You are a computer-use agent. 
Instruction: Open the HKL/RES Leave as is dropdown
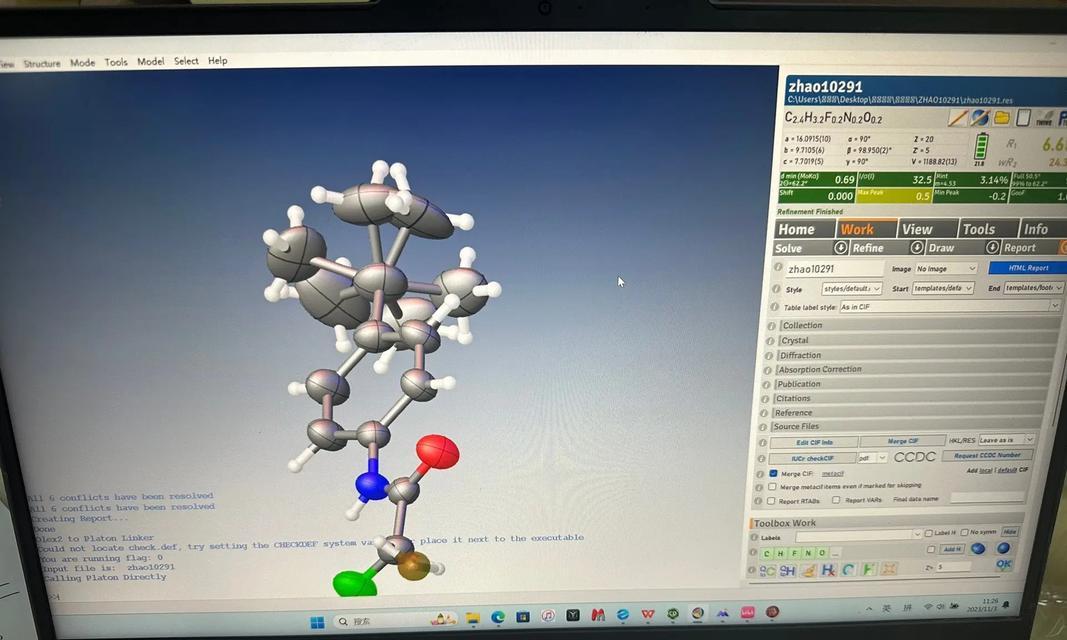[1006, 440]
